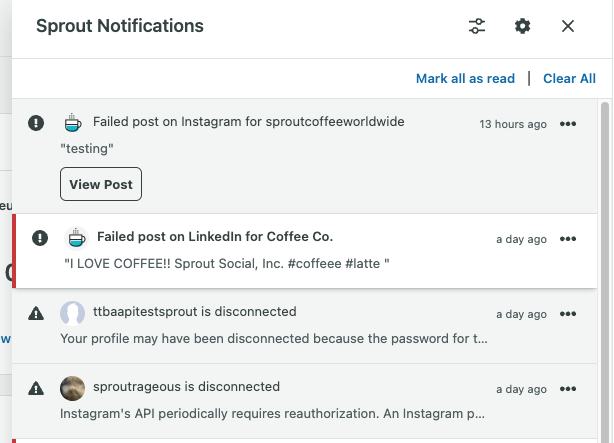Click the notifications list scrollbar

605,272
